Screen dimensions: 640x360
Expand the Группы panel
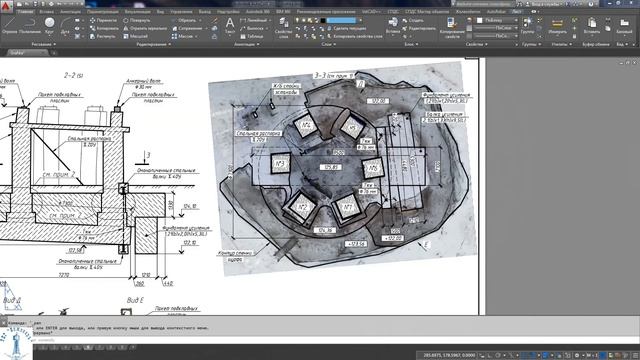[531, 44]
